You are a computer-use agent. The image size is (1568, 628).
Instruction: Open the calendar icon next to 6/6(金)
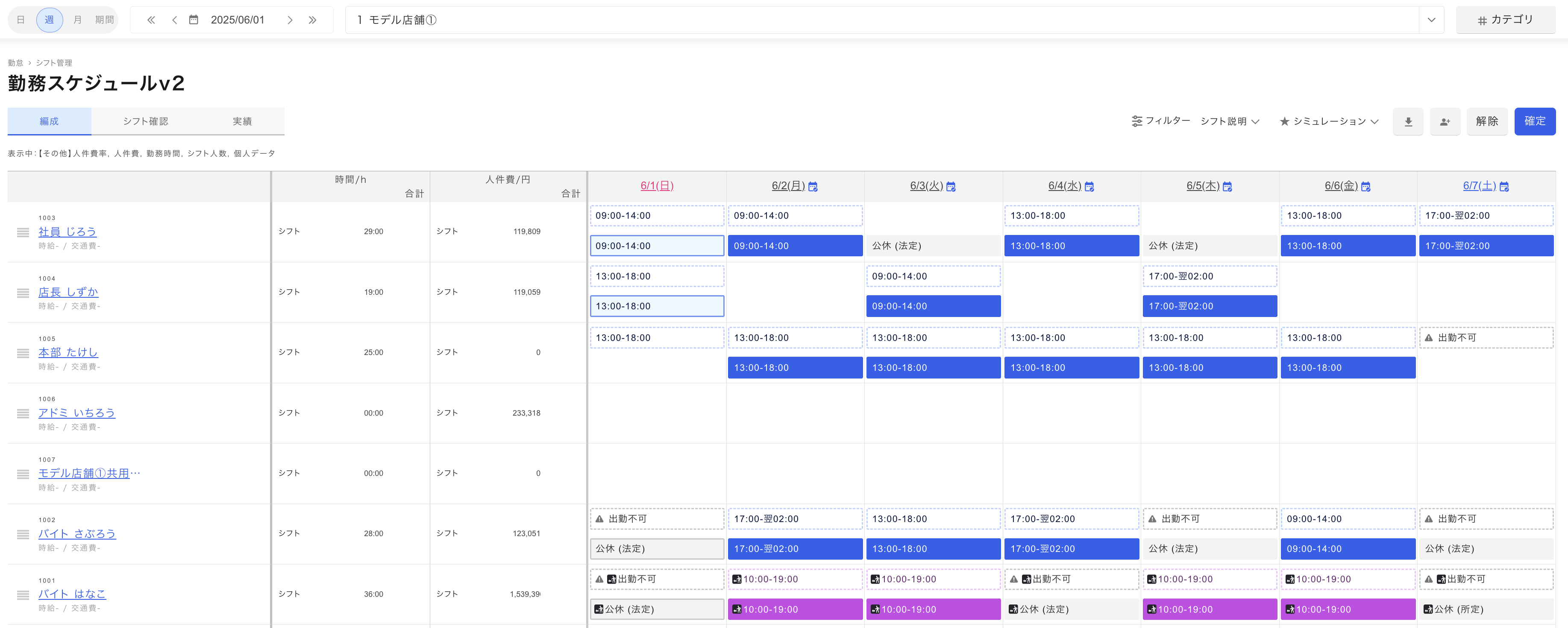pyautogui.click(x=1366, y=187)
